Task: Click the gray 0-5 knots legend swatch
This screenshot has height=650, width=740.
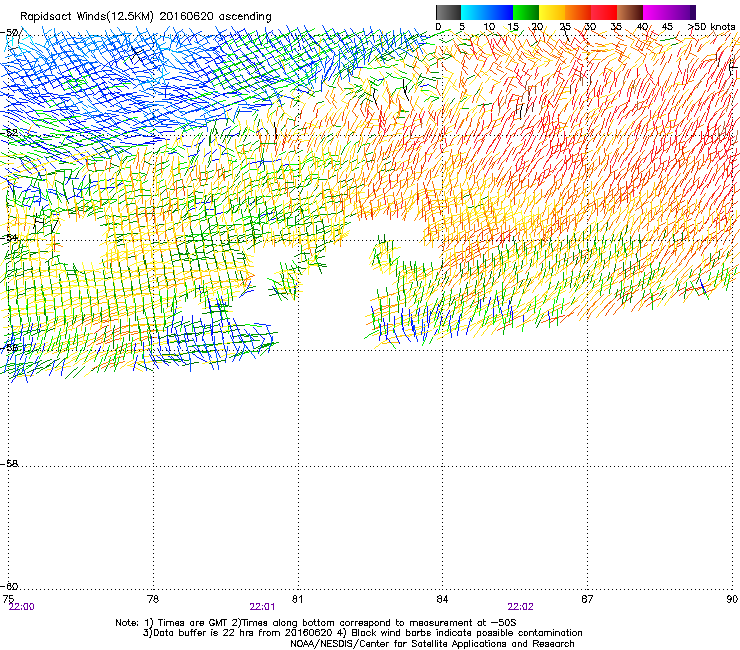Action: tap(448, 12)
